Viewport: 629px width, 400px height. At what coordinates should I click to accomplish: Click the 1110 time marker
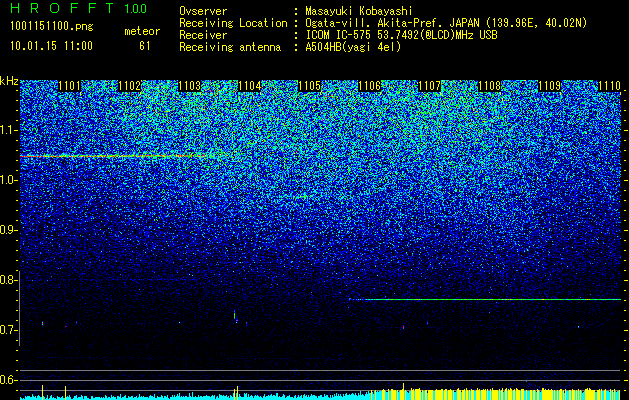(x=610, y=86)
